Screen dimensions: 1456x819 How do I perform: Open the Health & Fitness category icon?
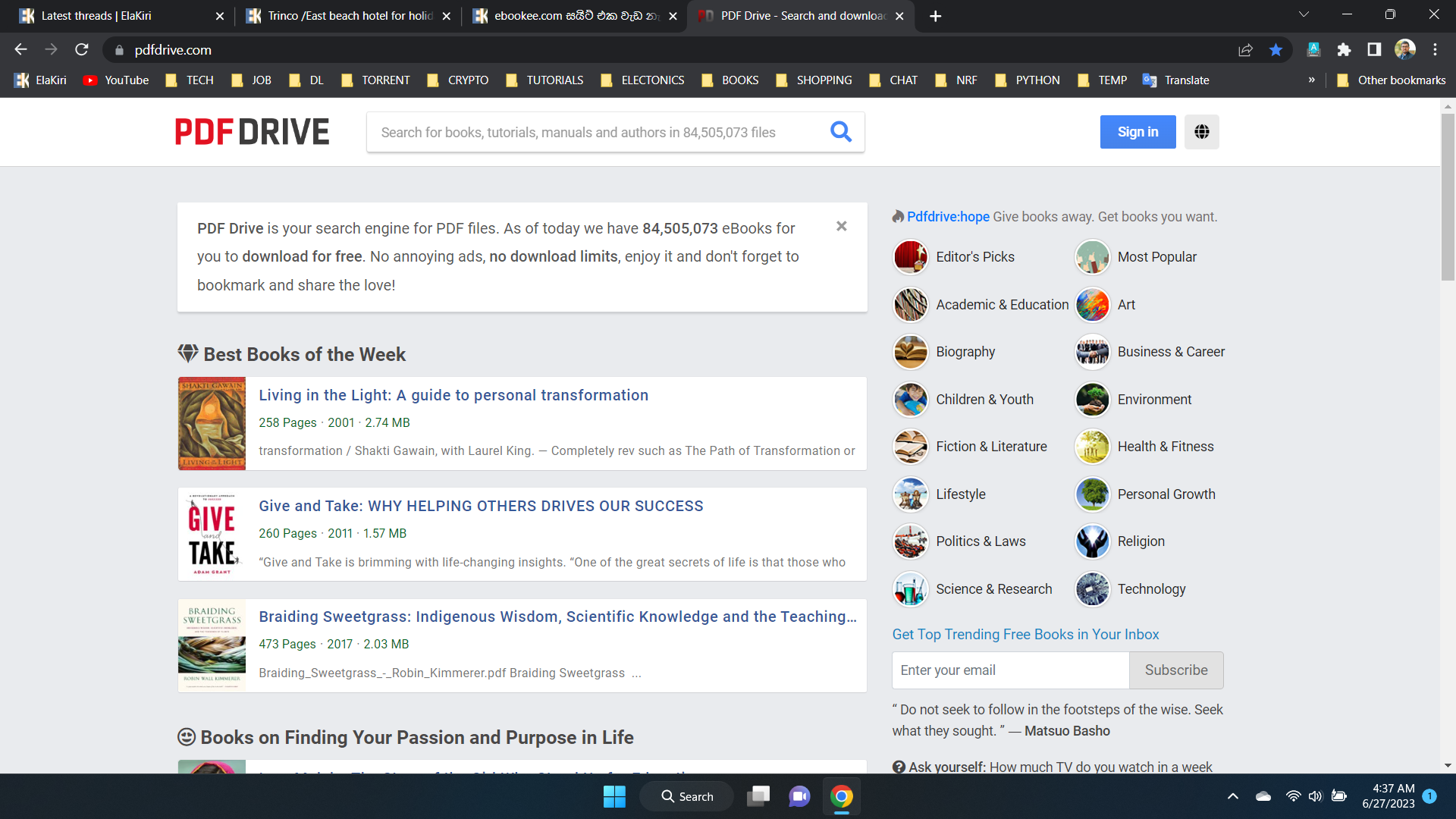pyautogui.click(x=1092, y=447)
